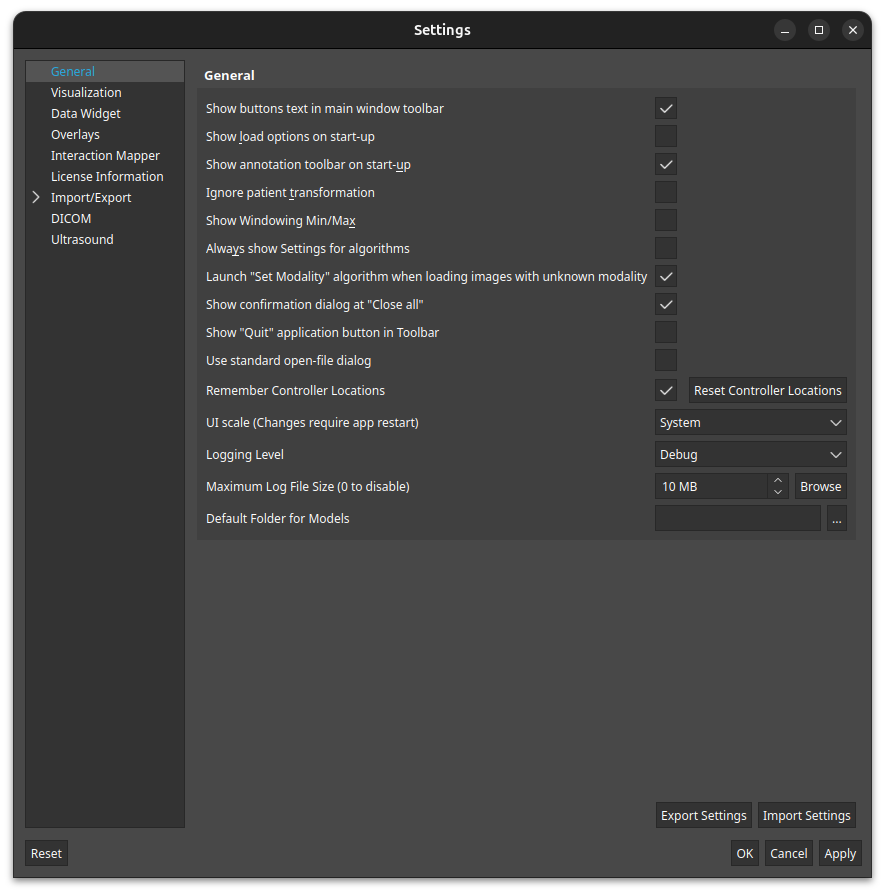
Task: Tick the Show Windowing Min/Max checkbox
Action: tap(665, 220)
